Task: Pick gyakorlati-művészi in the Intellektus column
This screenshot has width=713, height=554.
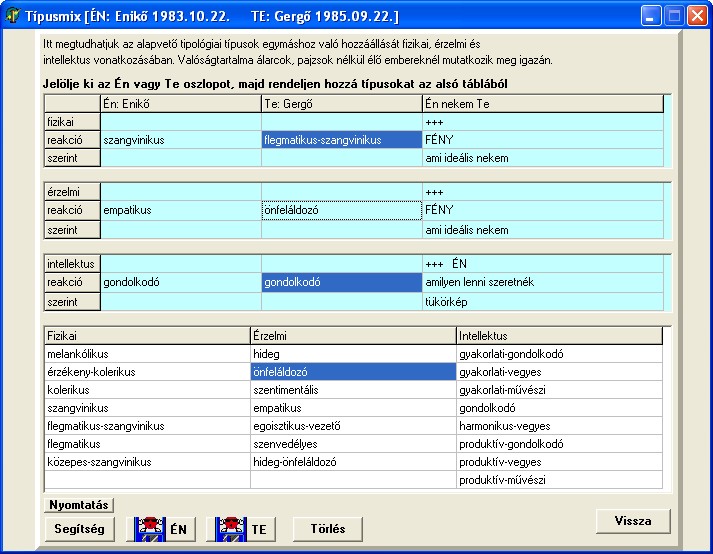Action: click(x=559, y=390)
